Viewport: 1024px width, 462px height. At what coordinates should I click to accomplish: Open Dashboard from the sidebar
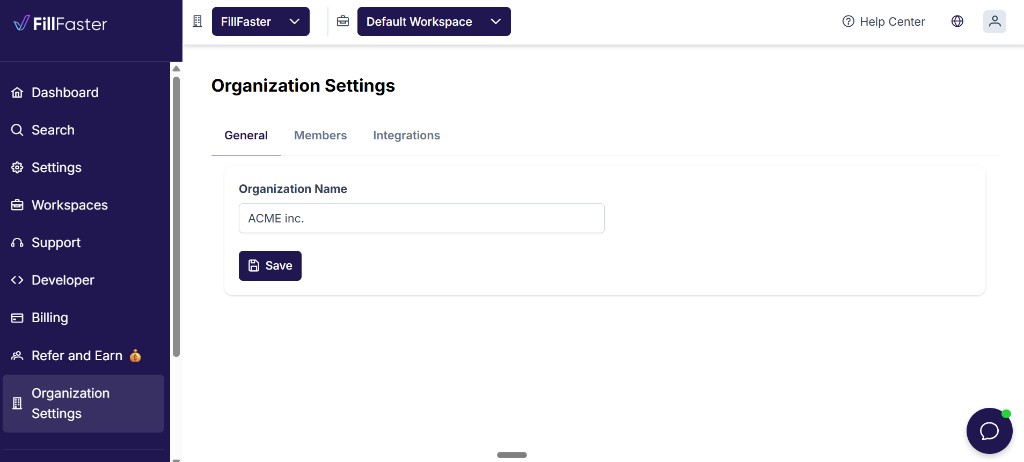(x=84, y=93)
